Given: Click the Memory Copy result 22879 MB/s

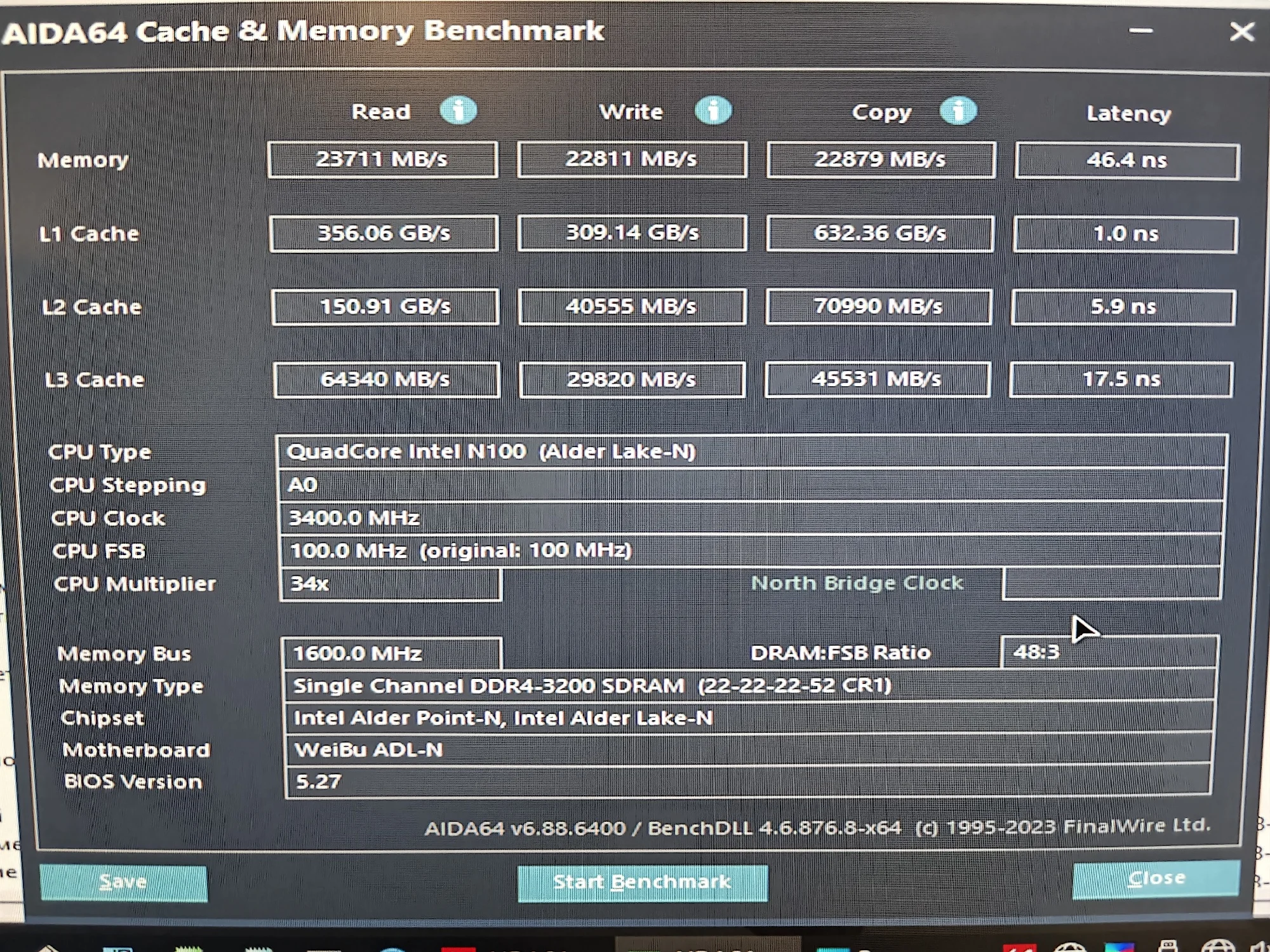Looking at the screenshot, I should [x=880, y=159].
